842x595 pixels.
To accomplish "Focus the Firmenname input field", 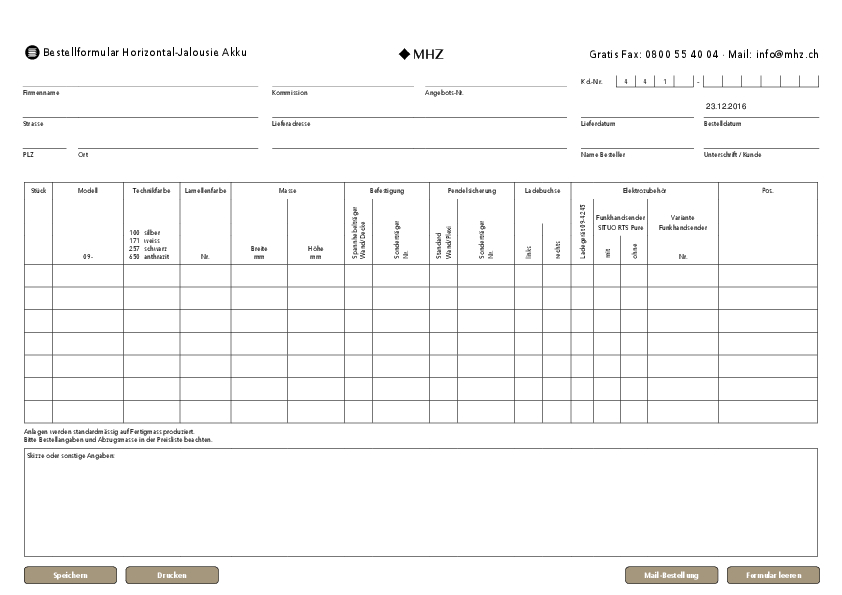I will pyautogui.click(x=140, y=80).
